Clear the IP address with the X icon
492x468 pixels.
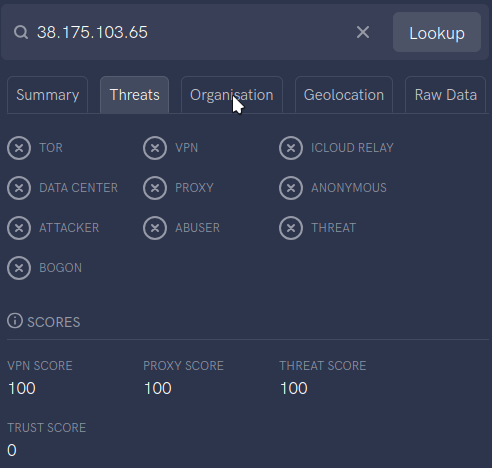click(363, 32)
